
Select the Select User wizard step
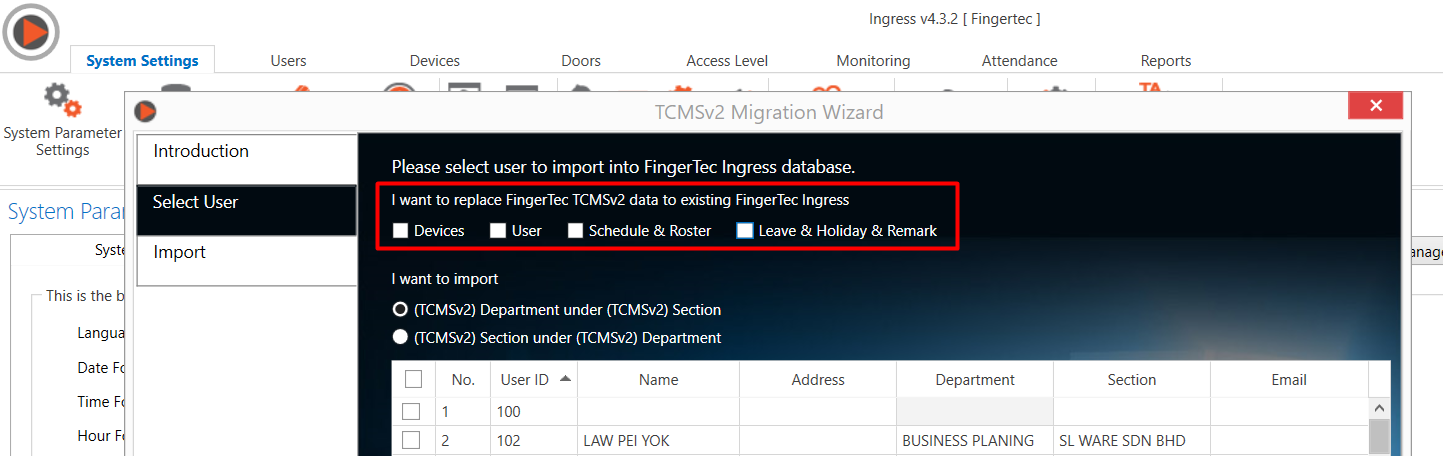pyautogui.click(x=247, y=210)
